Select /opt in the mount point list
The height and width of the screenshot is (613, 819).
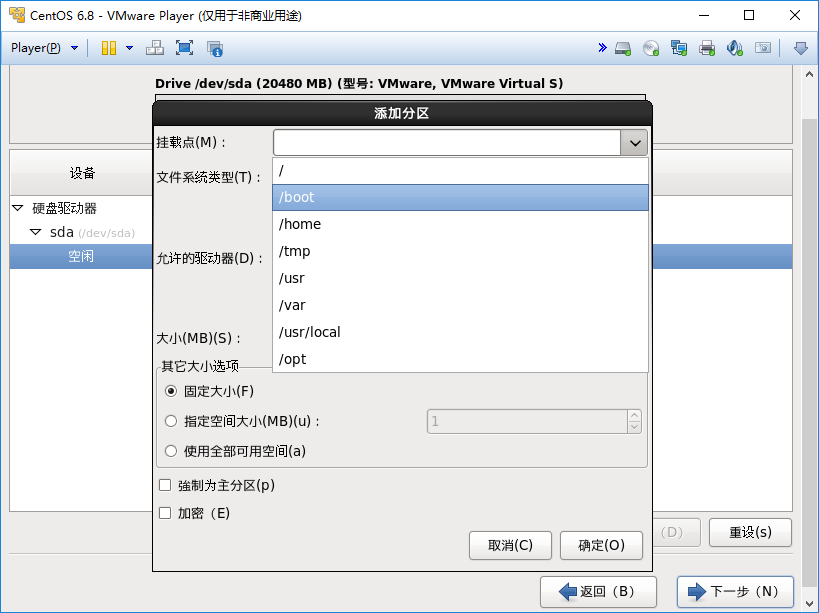click(460, 359)
